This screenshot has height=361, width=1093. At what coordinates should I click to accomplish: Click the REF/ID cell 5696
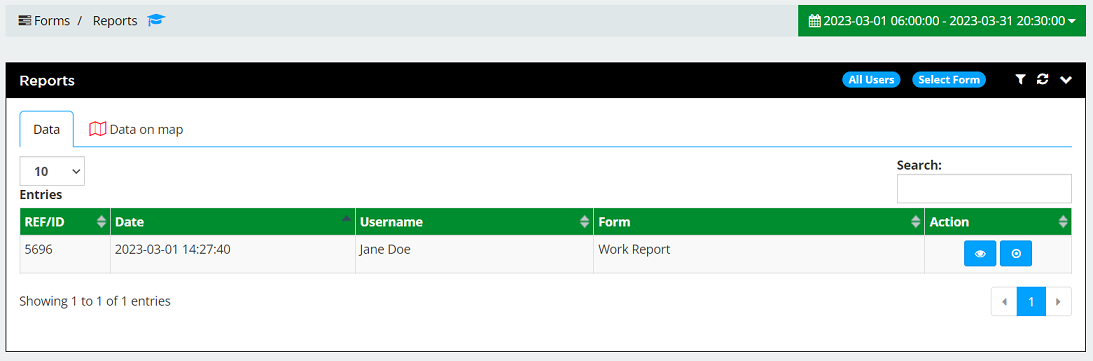[65, 254]
